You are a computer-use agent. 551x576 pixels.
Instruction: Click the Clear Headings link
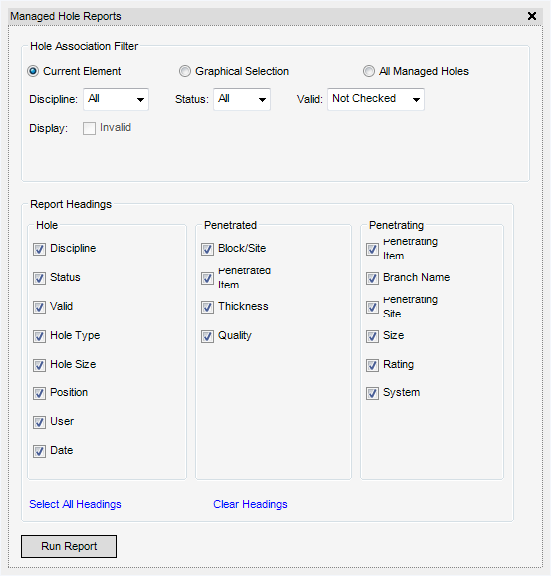point(250,504)
